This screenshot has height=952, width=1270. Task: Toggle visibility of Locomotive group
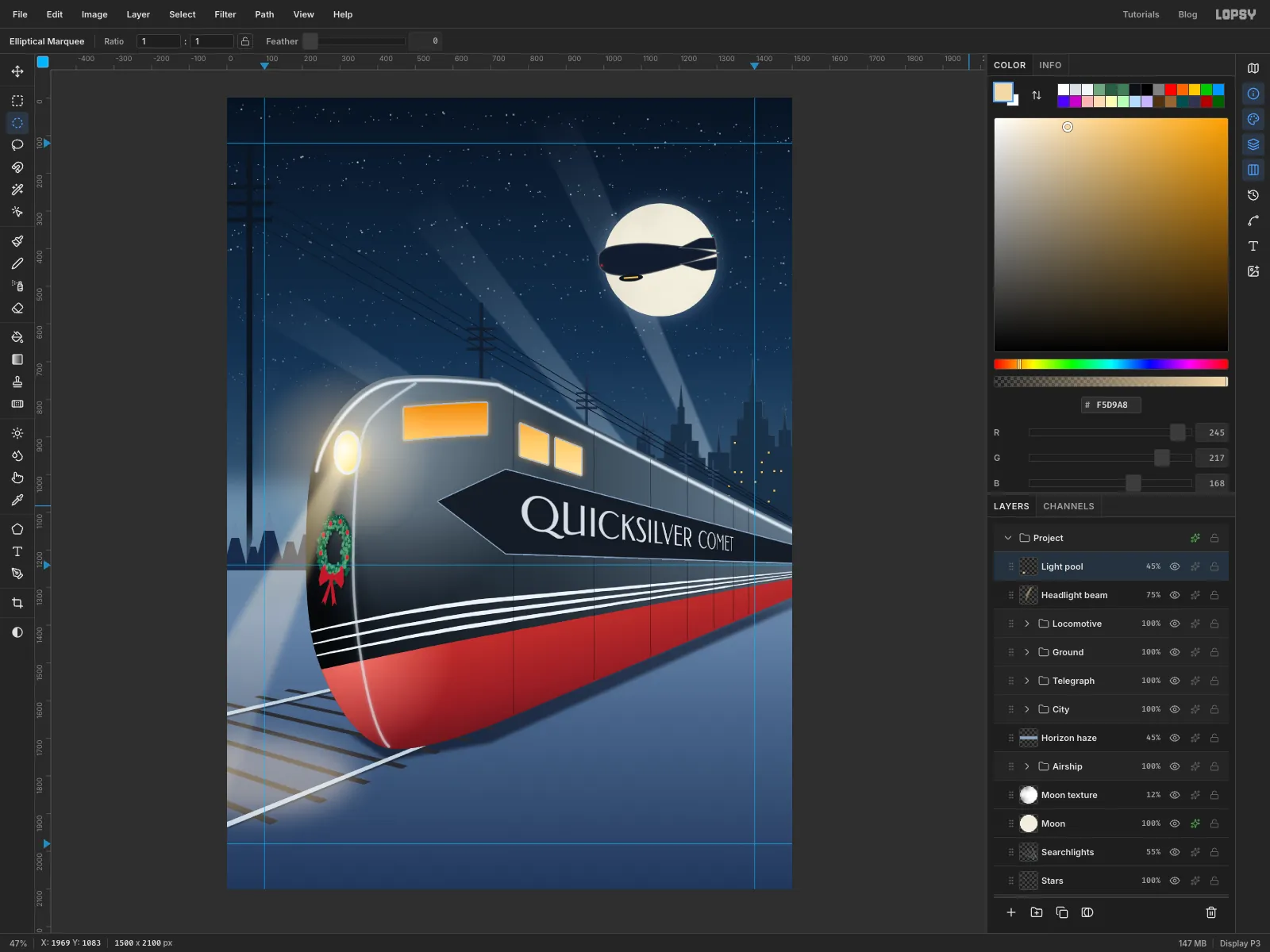click(x=1175, y=624)
